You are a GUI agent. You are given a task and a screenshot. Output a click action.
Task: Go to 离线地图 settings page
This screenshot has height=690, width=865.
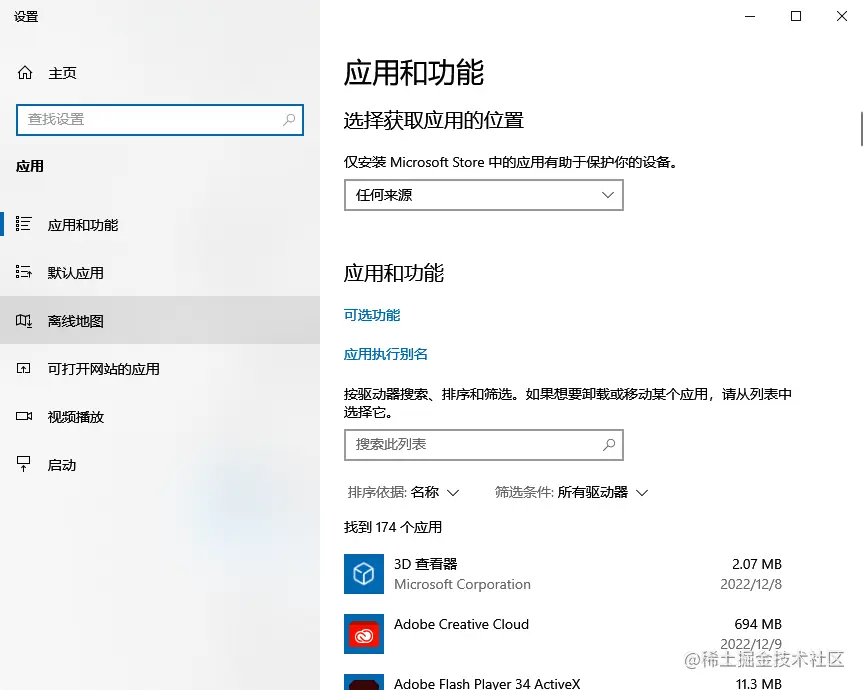pyautogui.click(x=160, y=320)
